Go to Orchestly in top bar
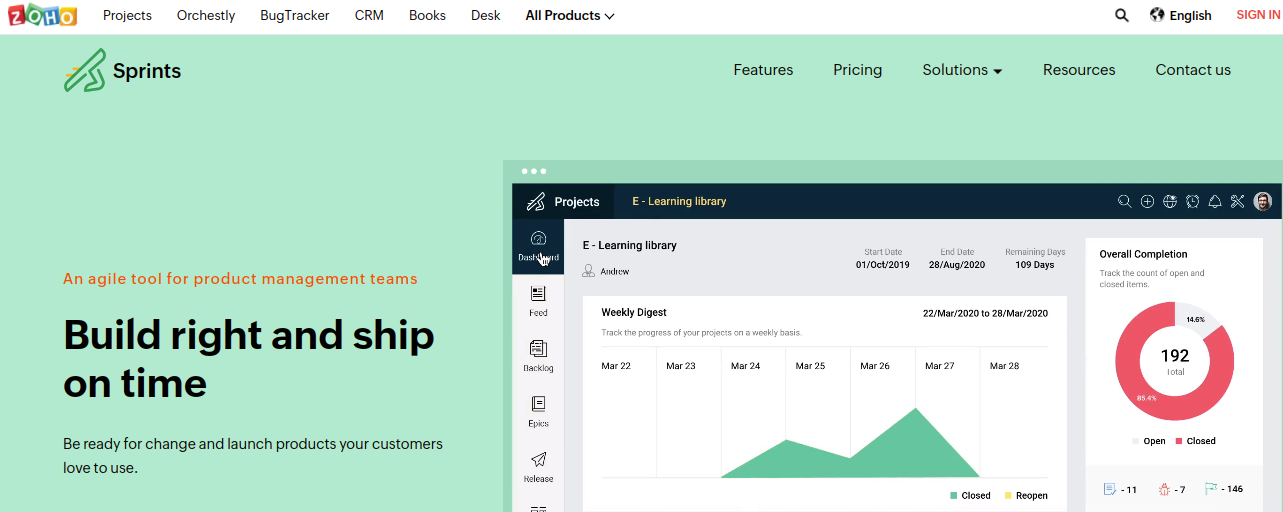 tap(206, 15)
